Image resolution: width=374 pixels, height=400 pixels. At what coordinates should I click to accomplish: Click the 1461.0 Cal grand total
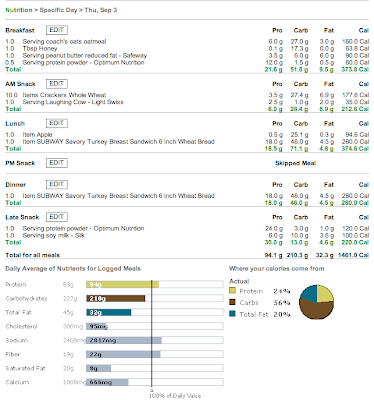353,255
